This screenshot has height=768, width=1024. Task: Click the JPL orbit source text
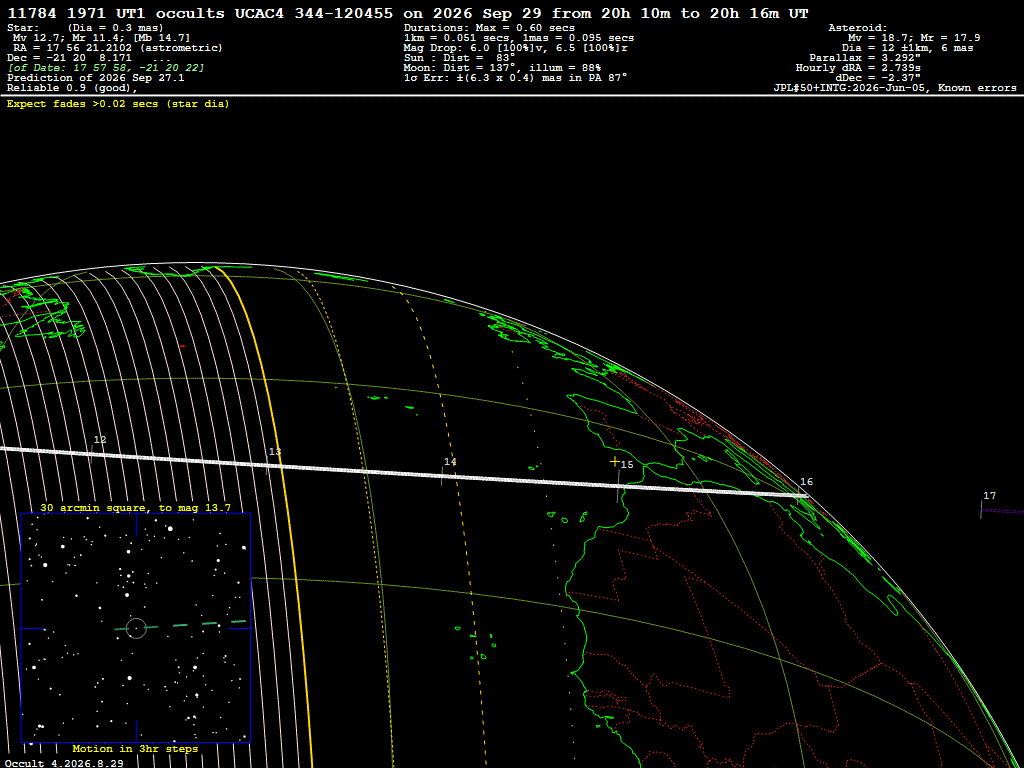click(x=895, y=88)
